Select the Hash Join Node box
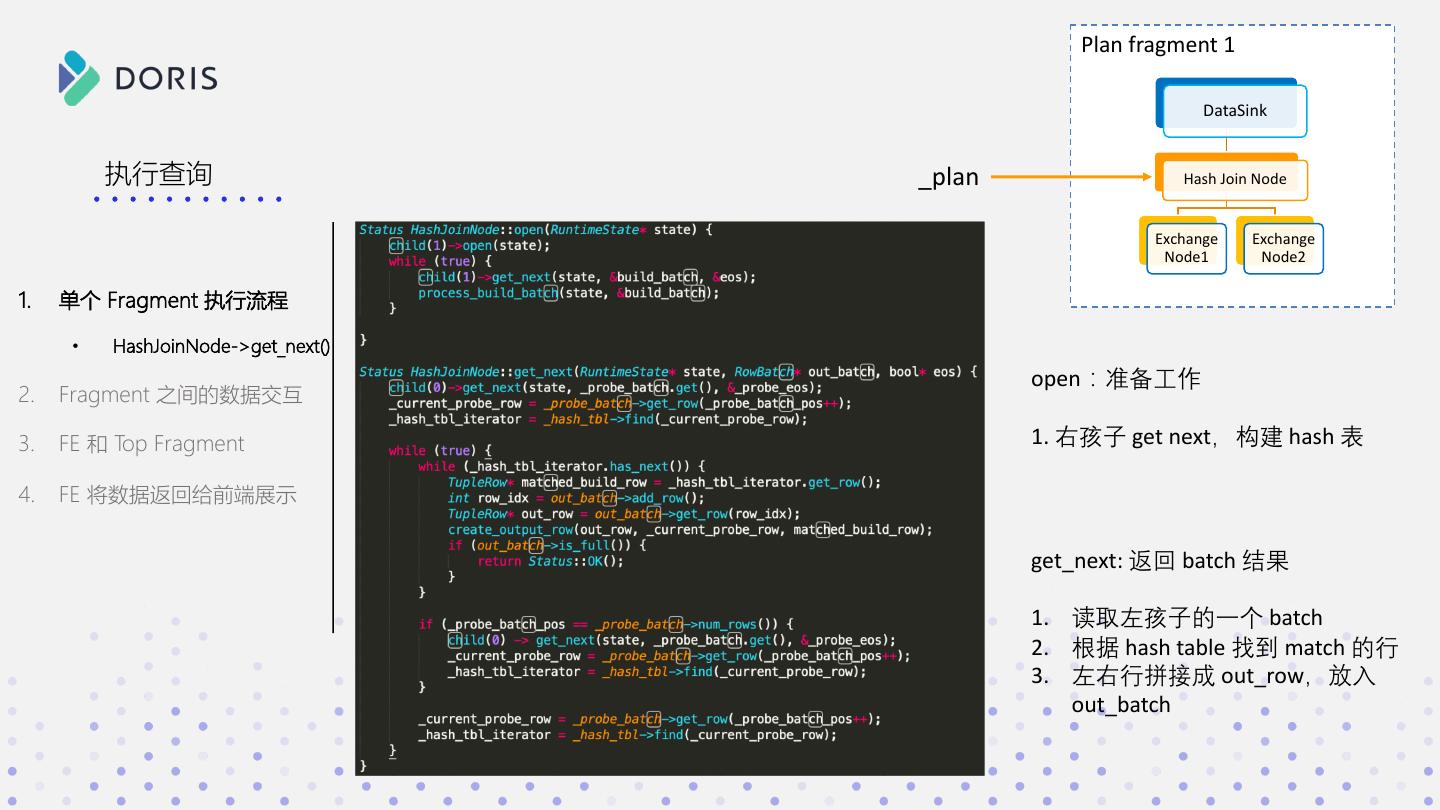The image size is (1440, 810). coord(1234,179)
